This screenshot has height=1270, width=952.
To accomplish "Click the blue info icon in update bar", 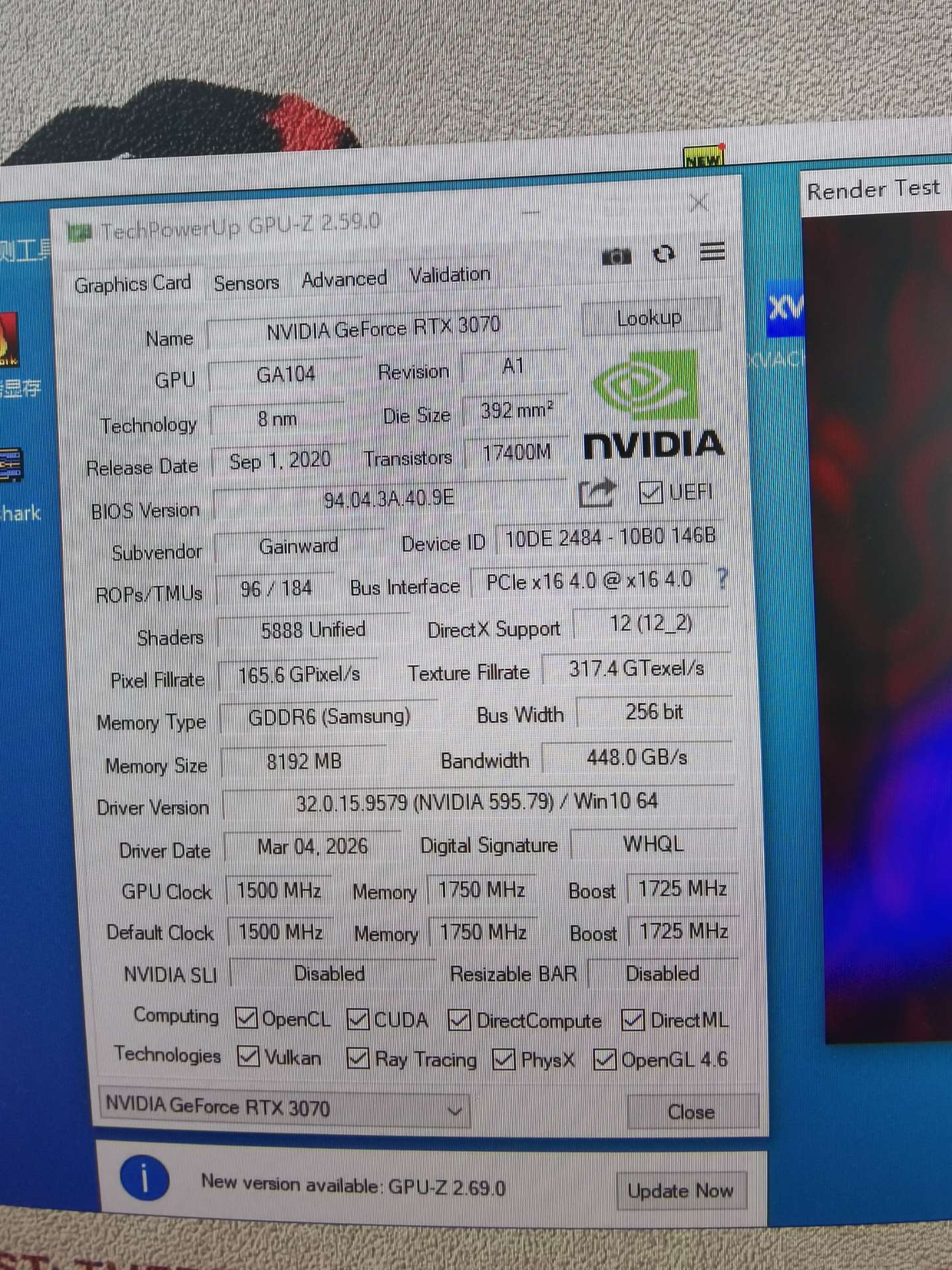I will [144, 1179].
